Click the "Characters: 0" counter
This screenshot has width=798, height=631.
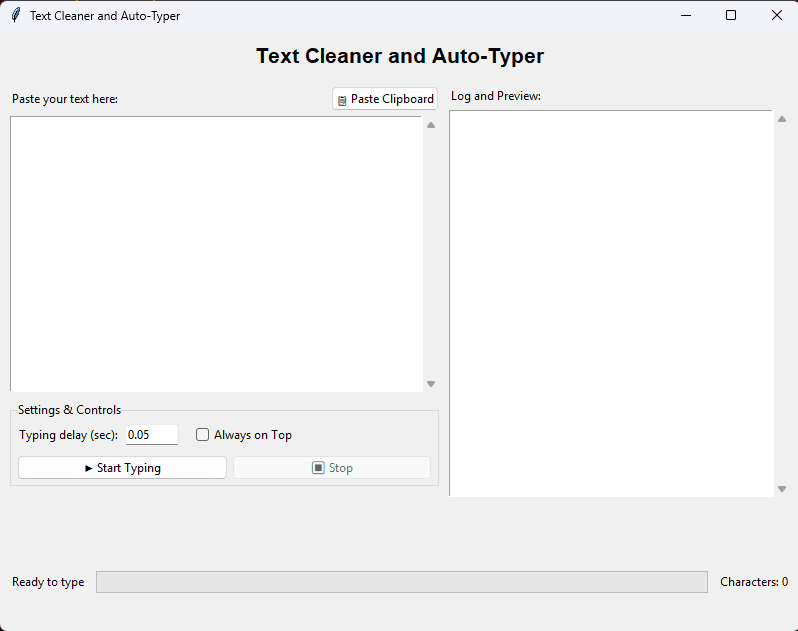click(754, 582)
